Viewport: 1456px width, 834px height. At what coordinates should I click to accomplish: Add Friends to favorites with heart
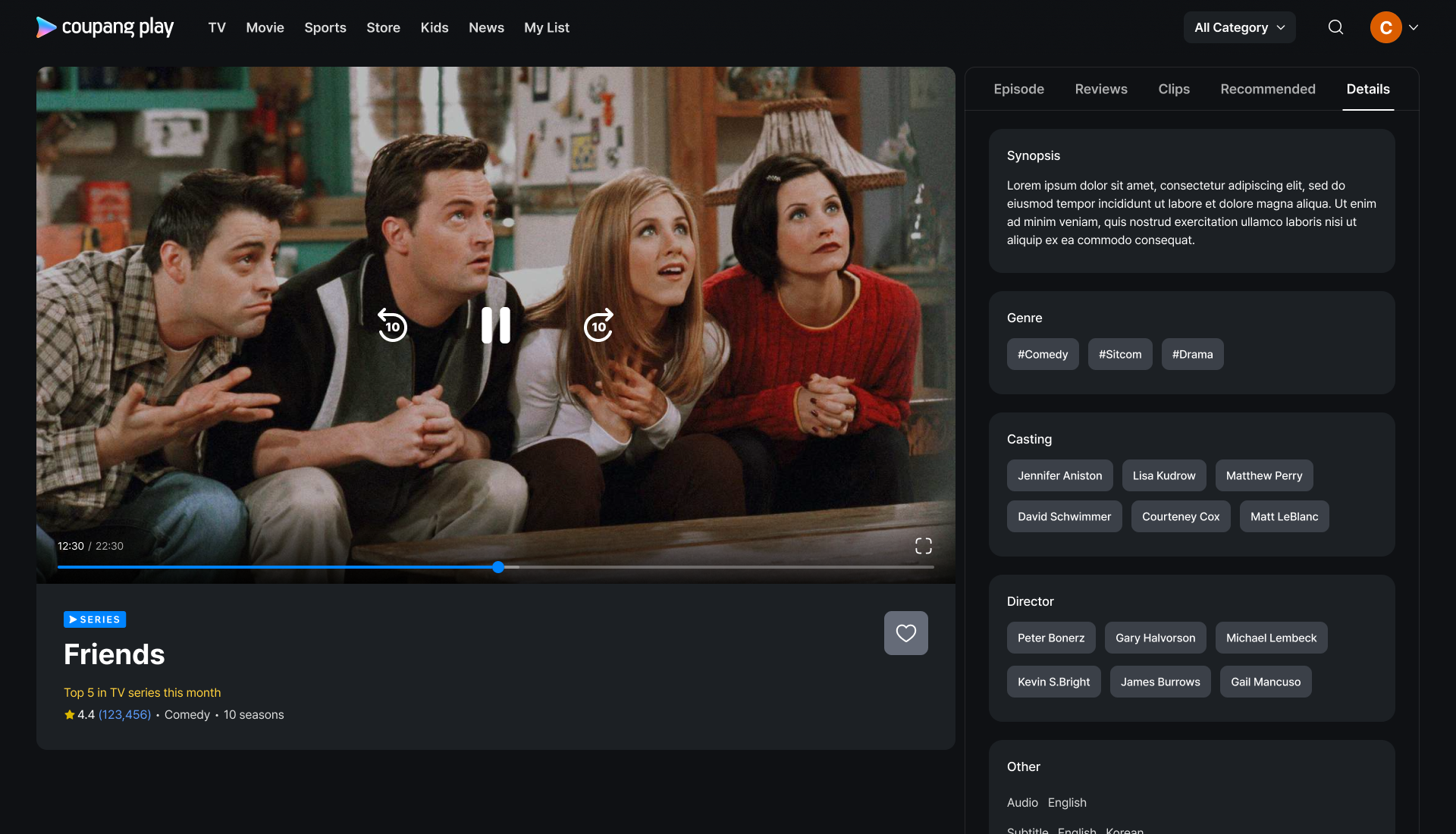[x=905, y=633]
